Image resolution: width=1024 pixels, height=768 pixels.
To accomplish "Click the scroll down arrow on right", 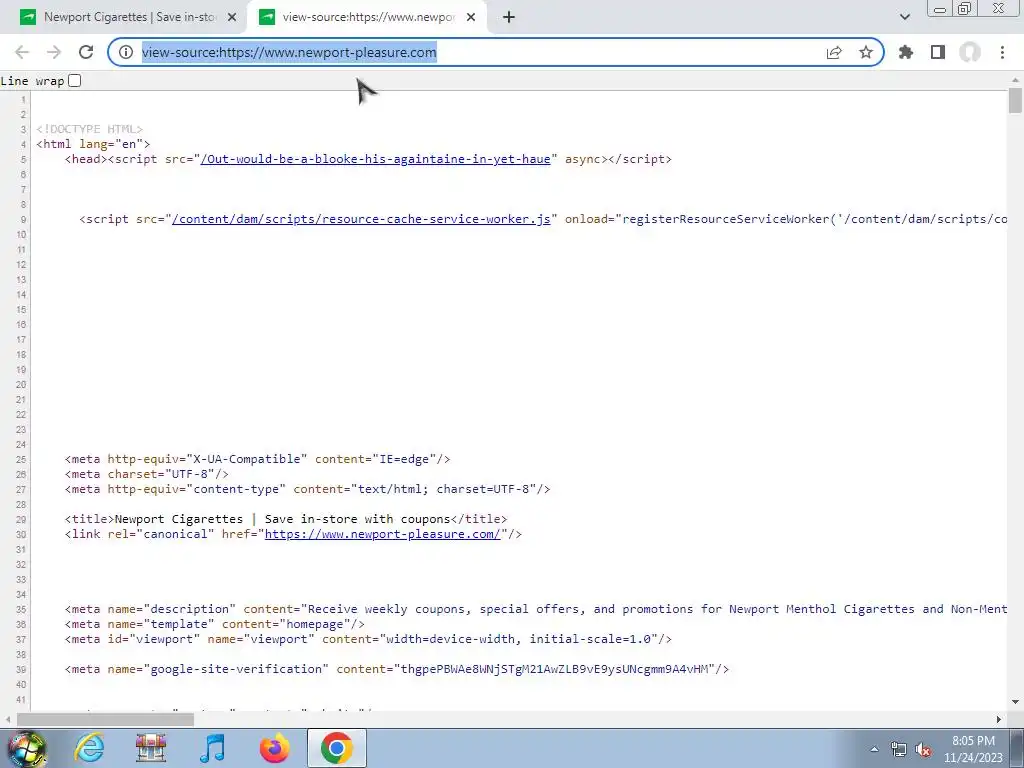I will click(1015, 703).
